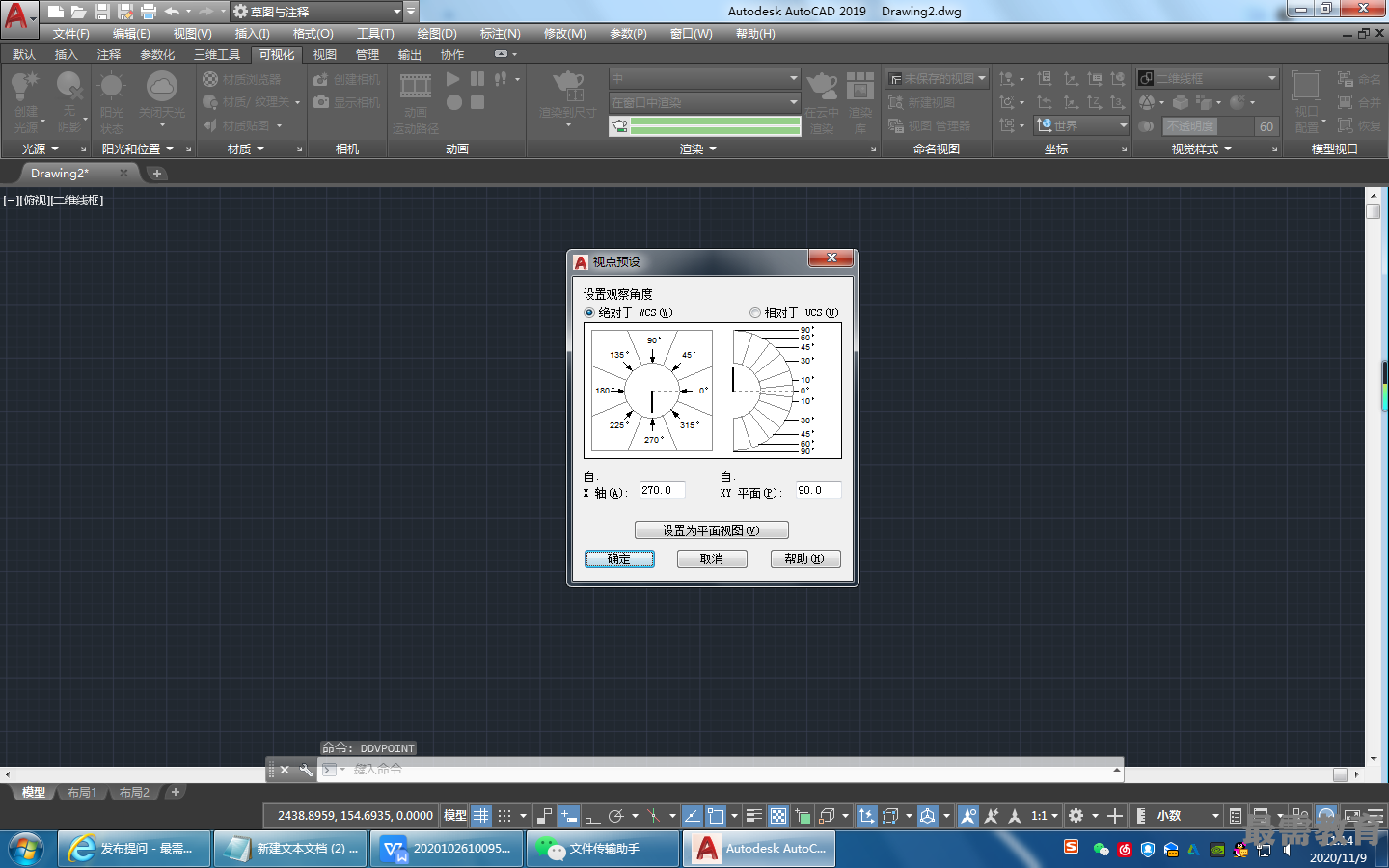1389x868 pixels.
Task: Click the Save As icon
Action: pos(124,12)
